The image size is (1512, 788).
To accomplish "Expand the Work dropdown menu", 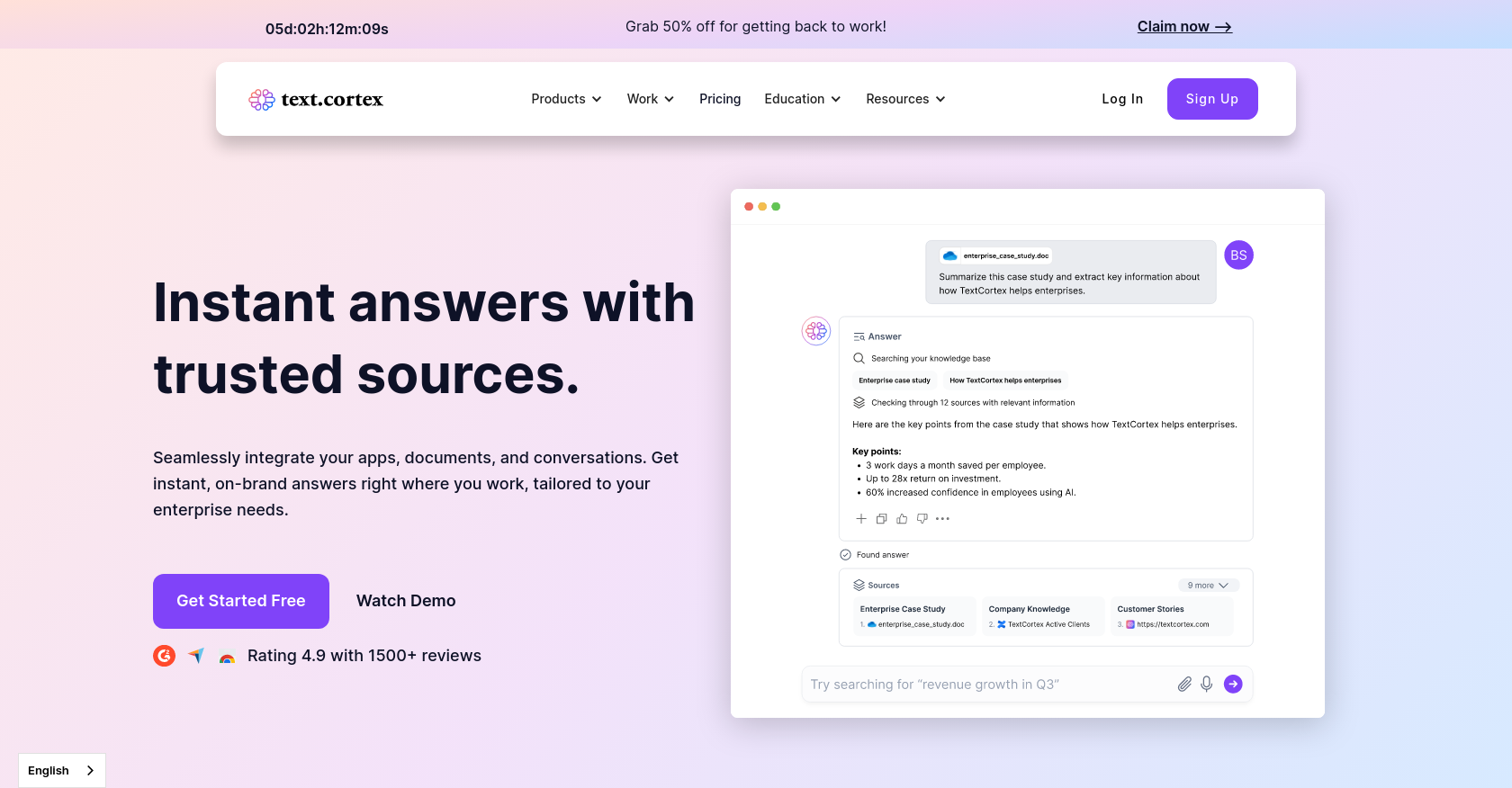I will point(651,99).
